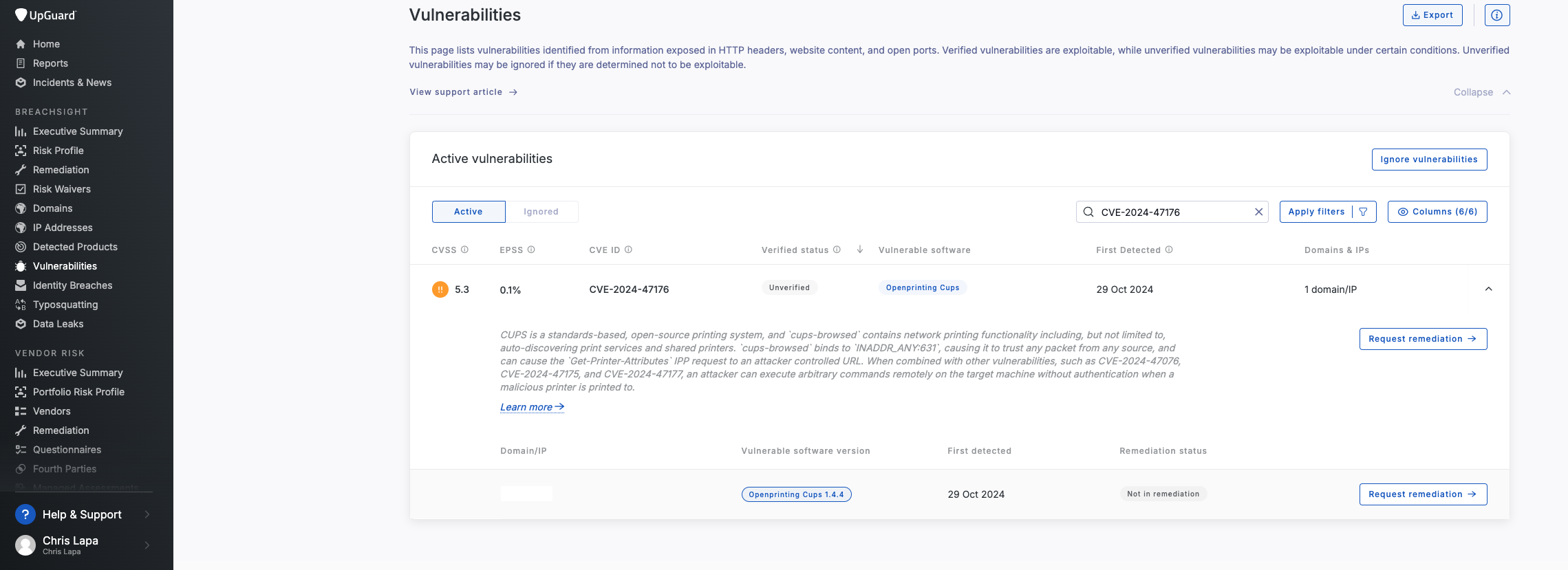Screen dimensions: 1568x570
Task: Open BreachSight Remediation wrench icon
Action: click(x=21, y=170)
